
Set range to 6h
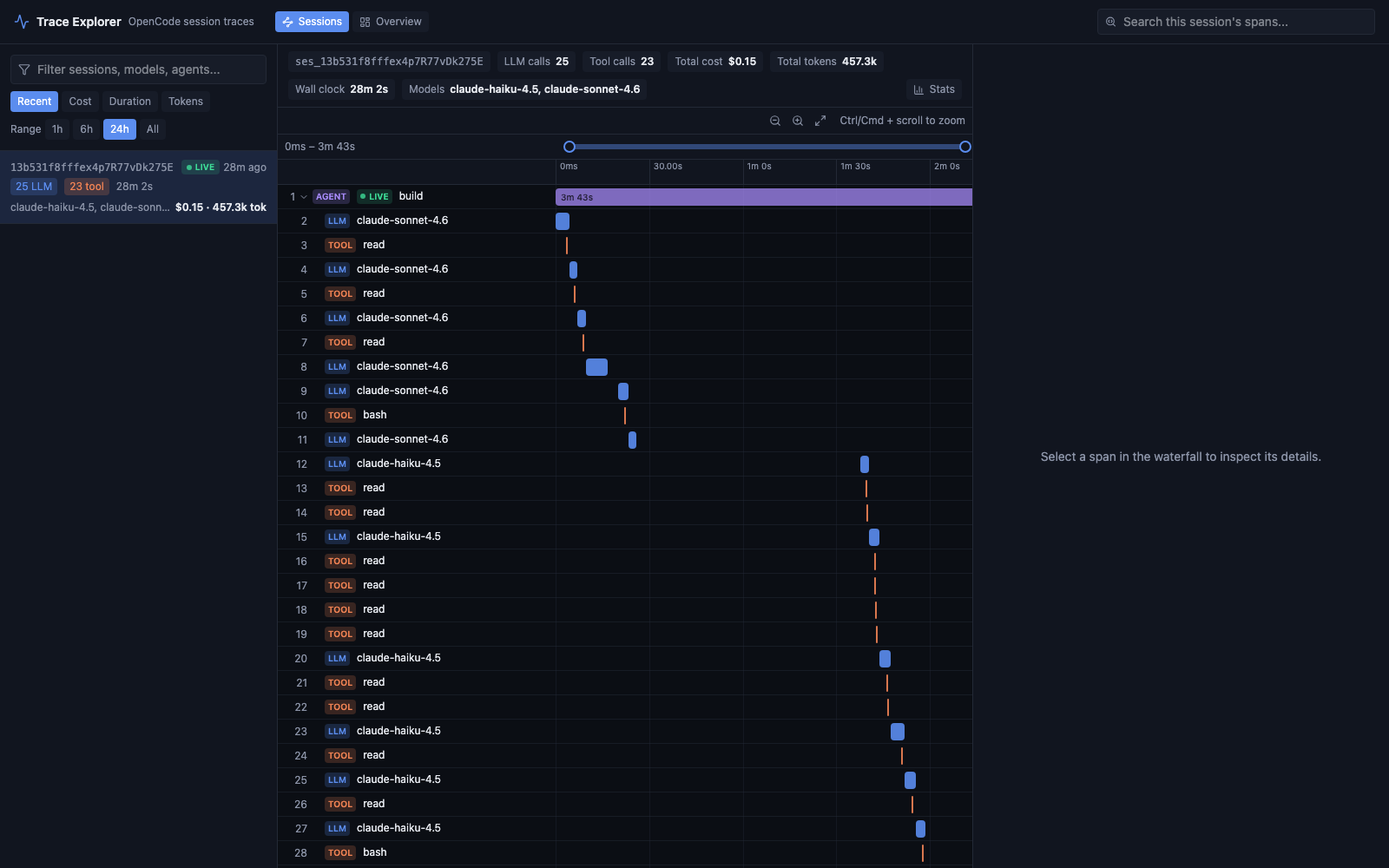87,129
